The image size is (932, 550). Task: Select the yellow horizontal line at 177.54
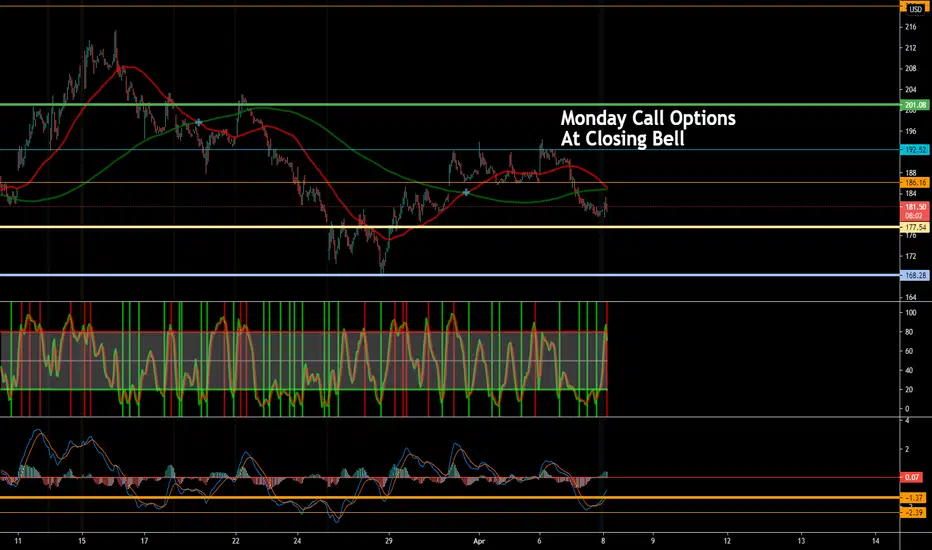450,227
